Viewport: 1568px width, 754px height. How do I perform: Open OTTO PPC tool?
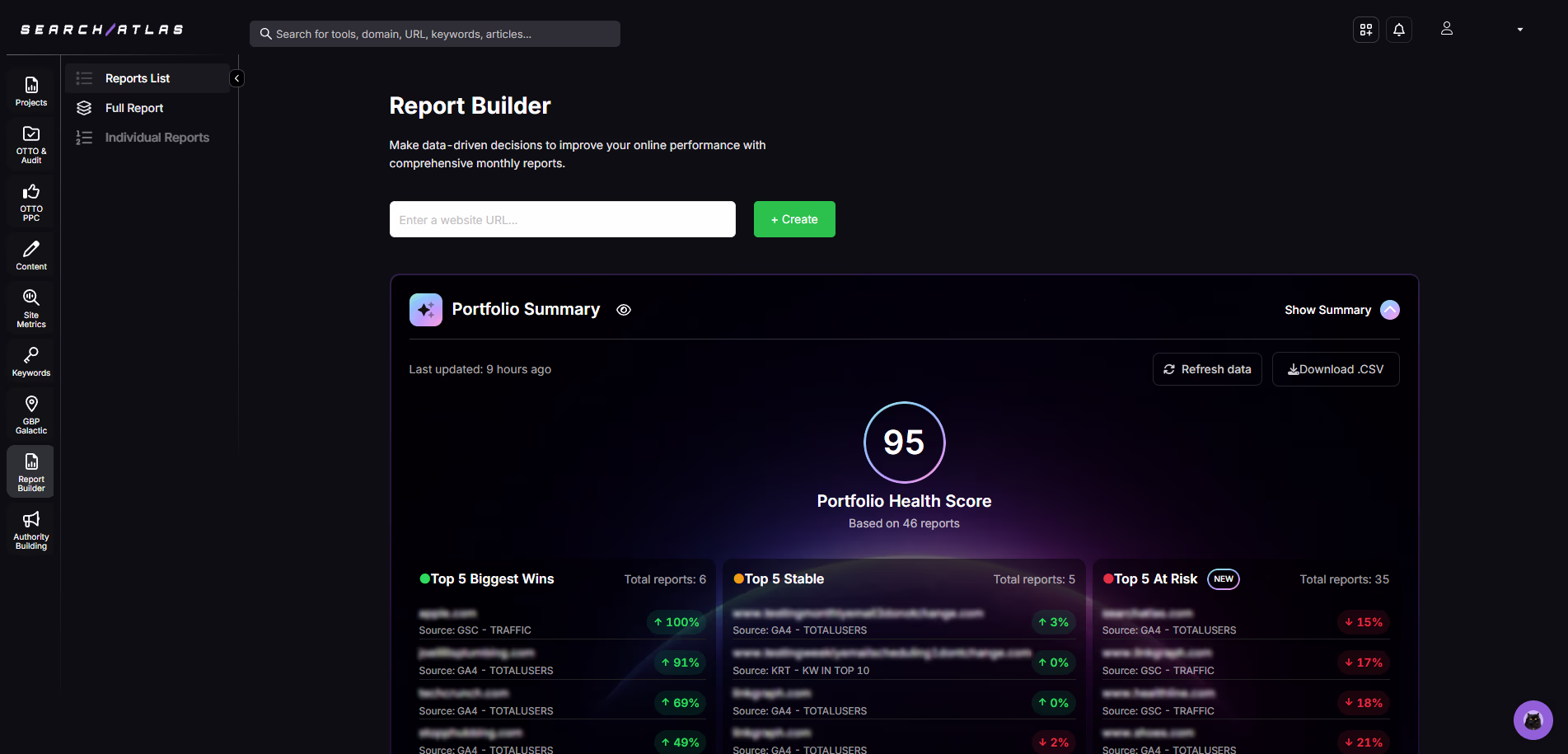coord(31,202)
